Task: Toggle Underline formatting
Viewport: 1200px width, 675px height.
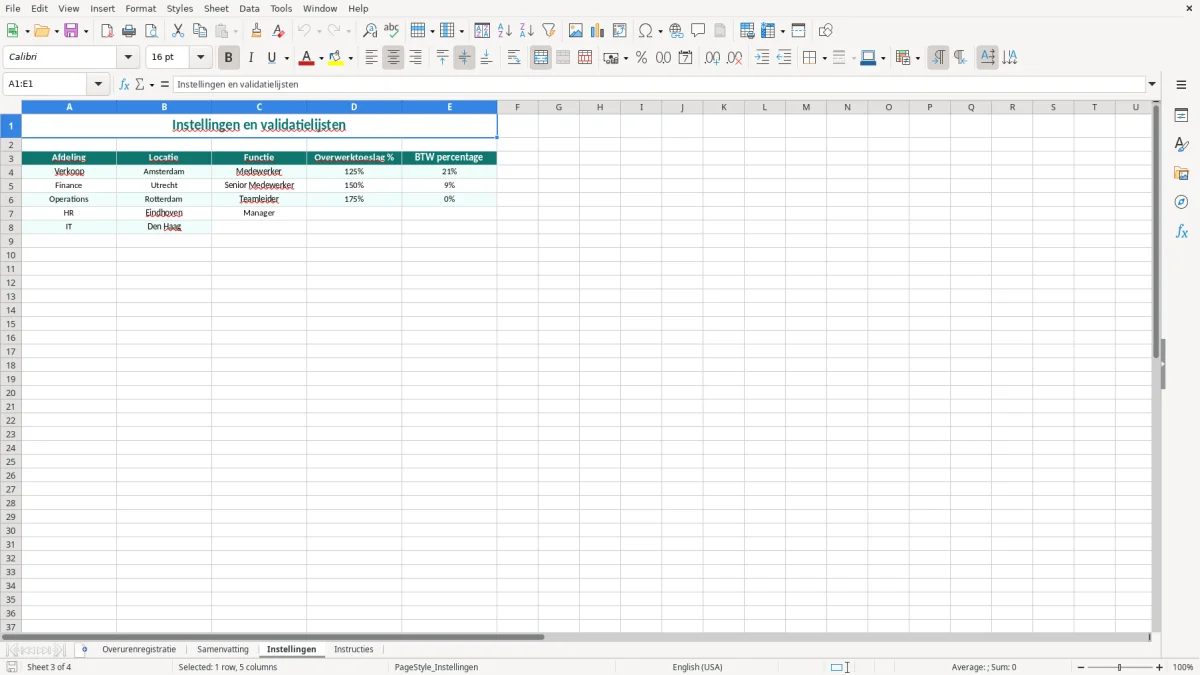Action: click(272, 58)
